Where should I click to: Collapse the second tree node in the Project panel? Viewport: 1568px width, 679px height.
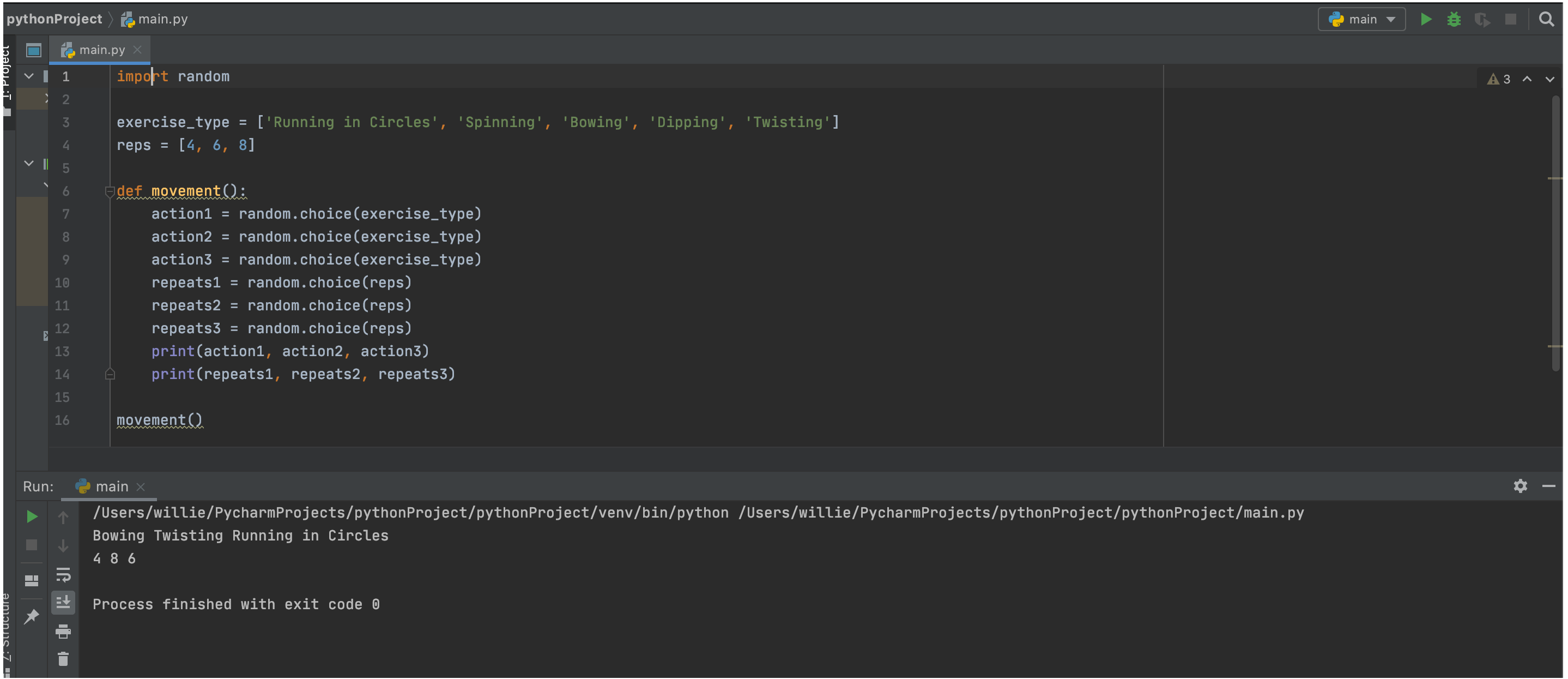28,163
